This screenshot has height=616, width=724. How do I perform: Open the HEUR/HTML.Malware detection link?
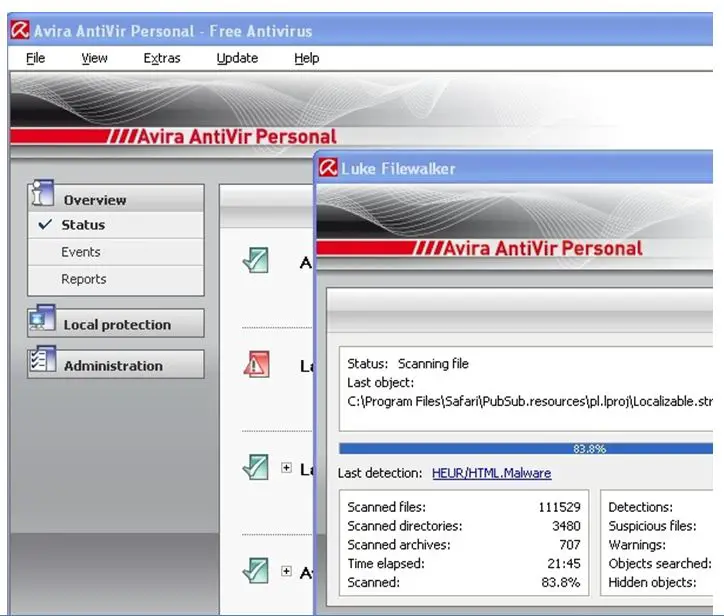491,473
